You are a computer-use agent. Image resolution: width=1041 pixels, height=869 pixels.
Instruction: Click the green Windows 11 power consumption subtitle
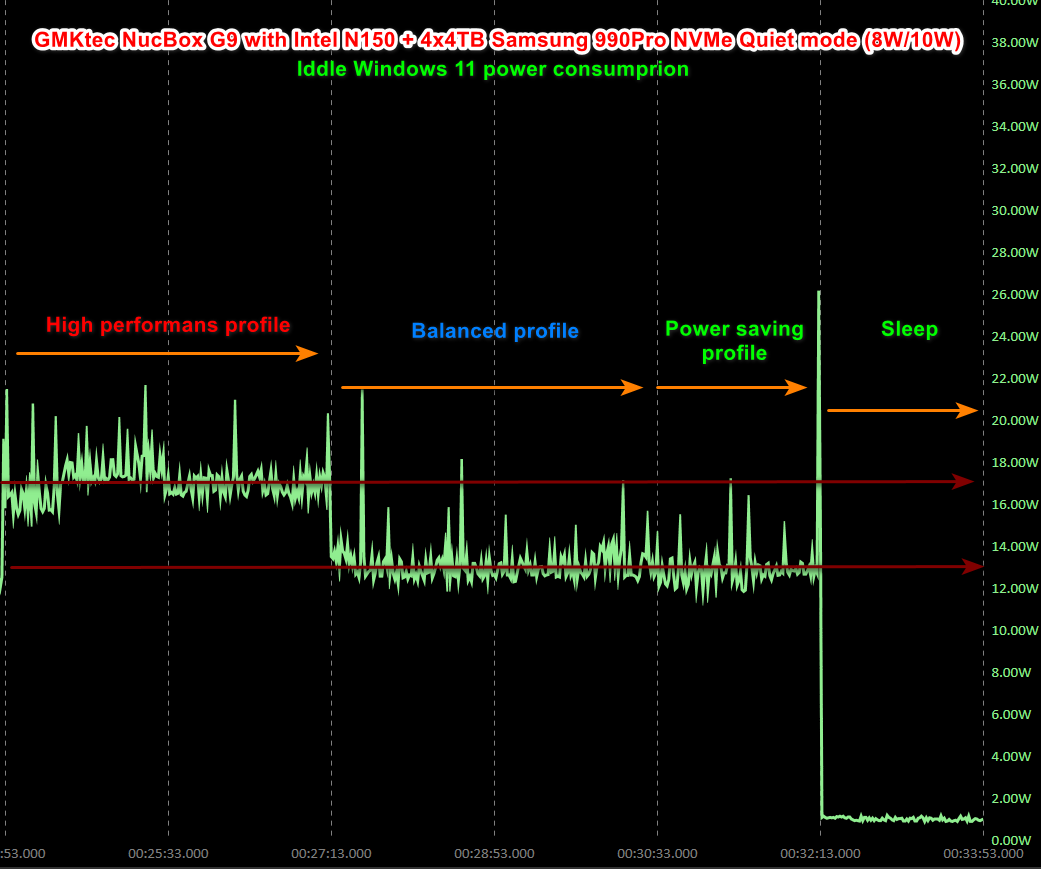point(492,69)
